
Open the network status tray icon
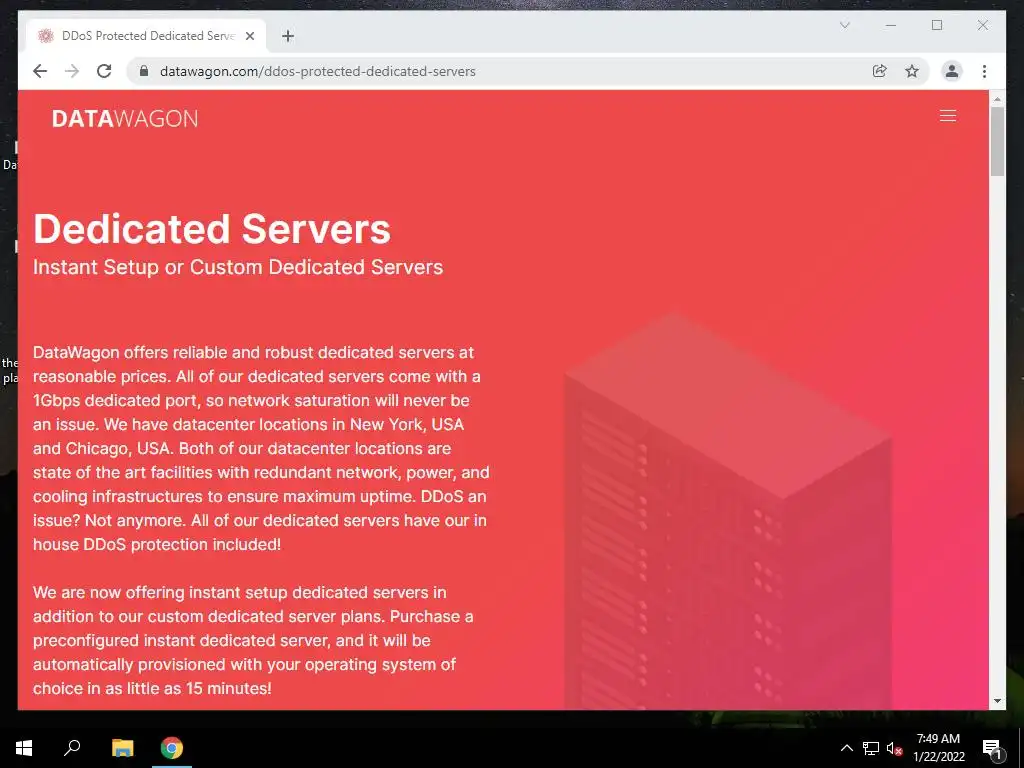tap(871, 748)
